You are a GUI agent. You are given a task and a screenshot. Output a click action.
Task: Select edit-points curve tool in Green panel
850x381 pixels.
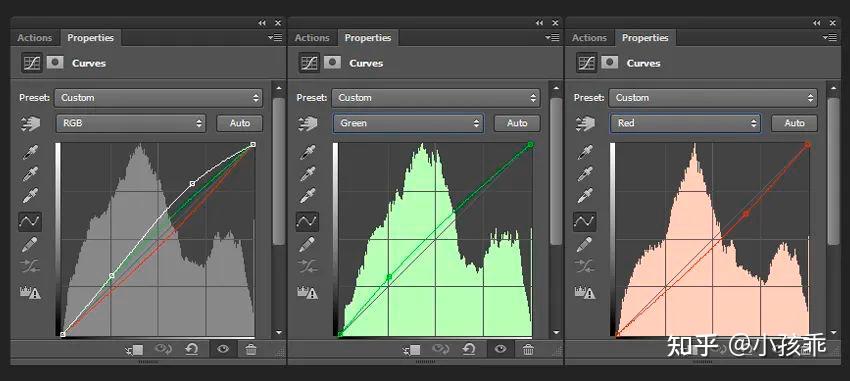pos(308,221)
